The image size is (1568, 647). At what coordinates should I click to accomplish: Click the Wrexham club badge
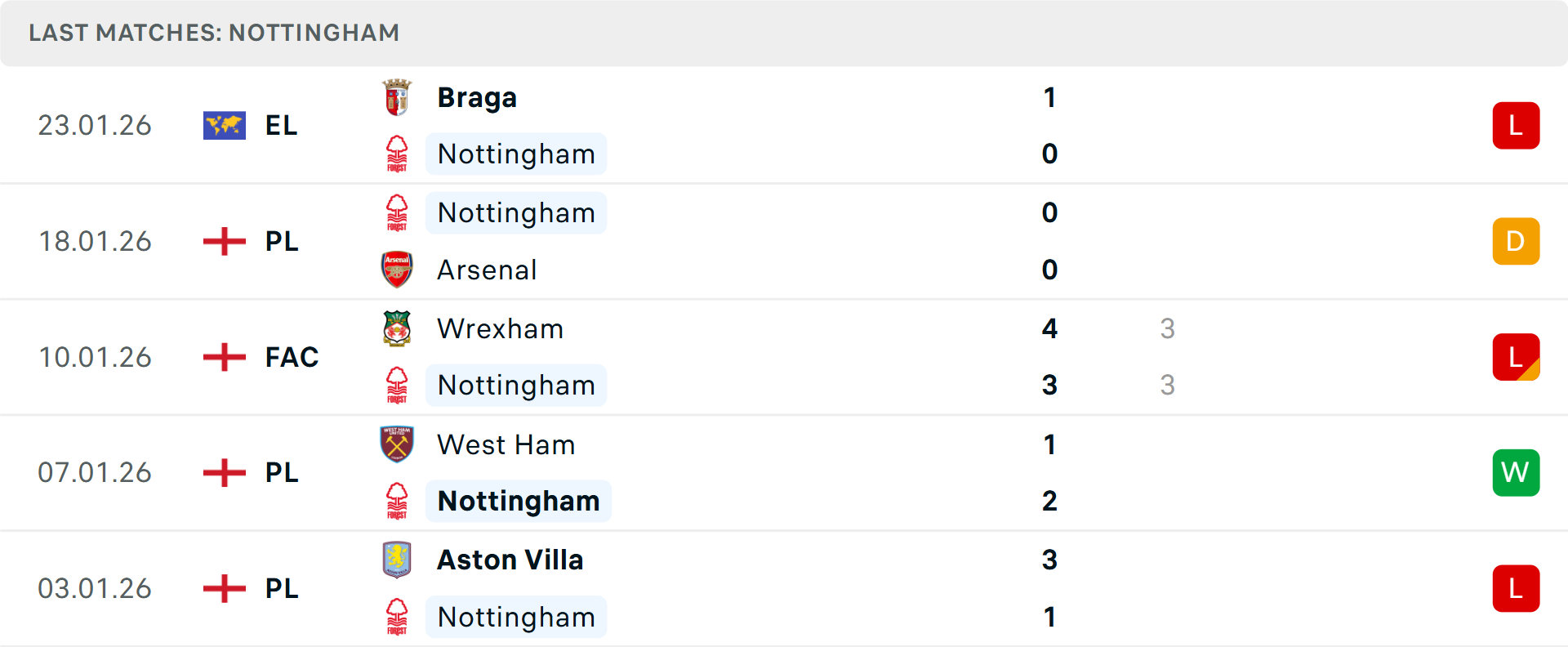398,328
